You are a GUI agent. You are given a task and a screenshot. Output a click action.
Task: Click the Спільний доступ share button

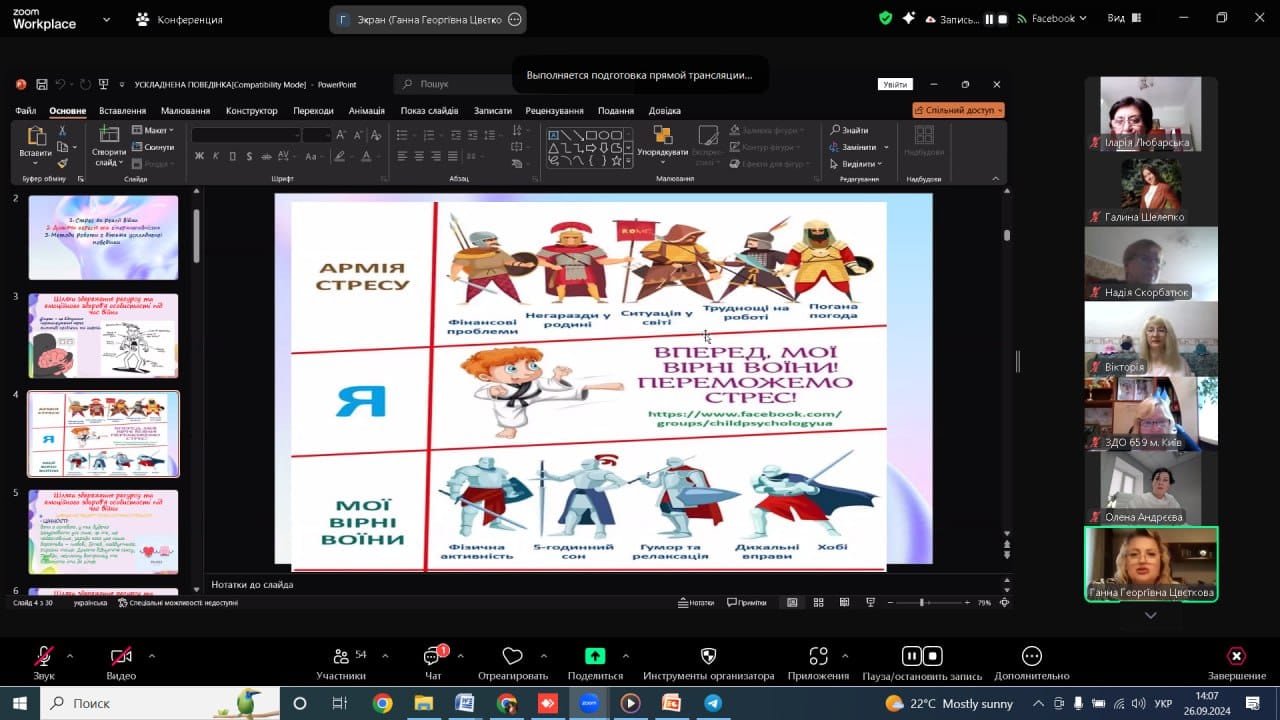(x=958, y=110)
